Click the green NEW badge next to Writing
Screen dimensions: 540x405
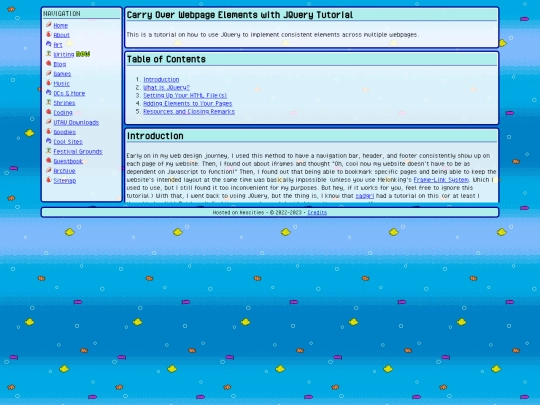click(x=83, y=54)
